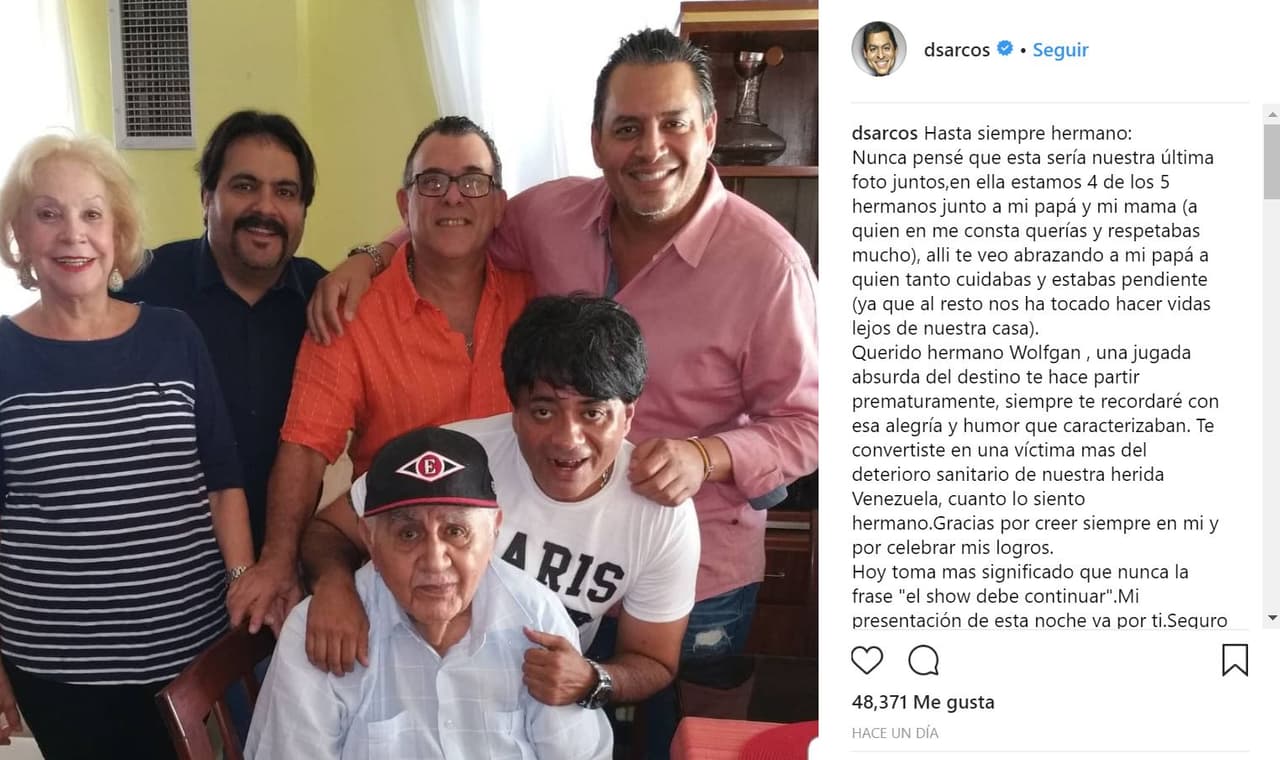The width and height of the screenshot is (1280, 760).
Task: Open dsarcos username in the caption
Action: (885, 133)
